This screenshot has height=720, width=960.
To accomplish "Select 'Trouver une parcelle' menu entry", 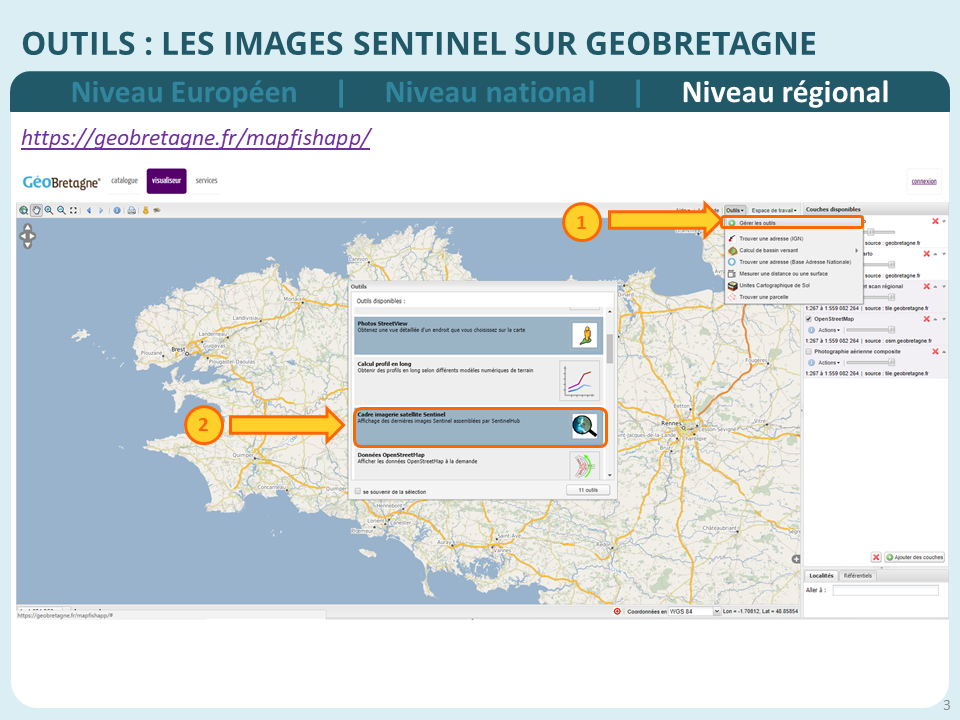I will coord(793,297).
